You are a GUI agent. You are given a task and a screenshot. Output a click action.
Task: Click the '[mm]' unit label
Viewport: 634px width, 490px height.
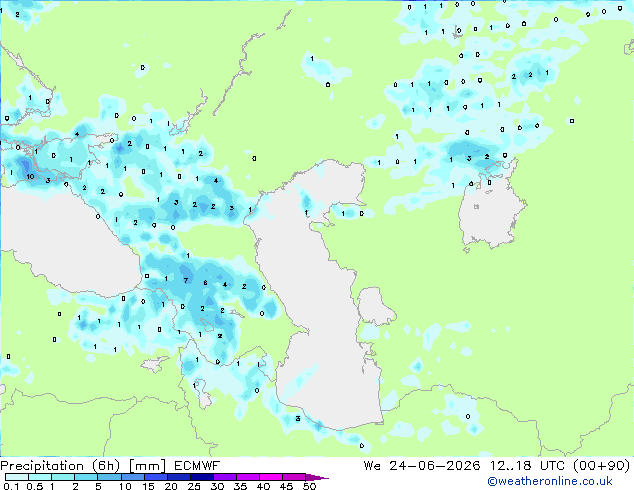pos(147,466)
